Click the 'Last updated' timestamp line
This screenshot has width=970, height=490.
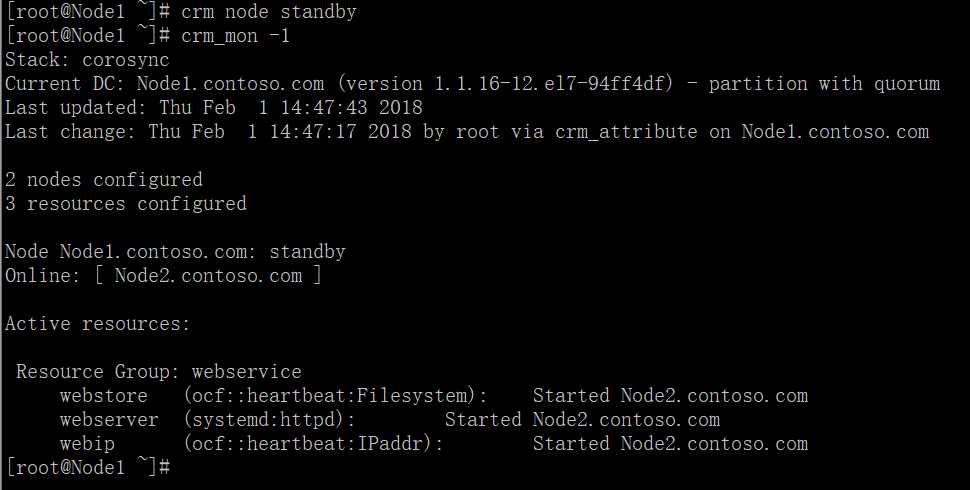point(213,108)
